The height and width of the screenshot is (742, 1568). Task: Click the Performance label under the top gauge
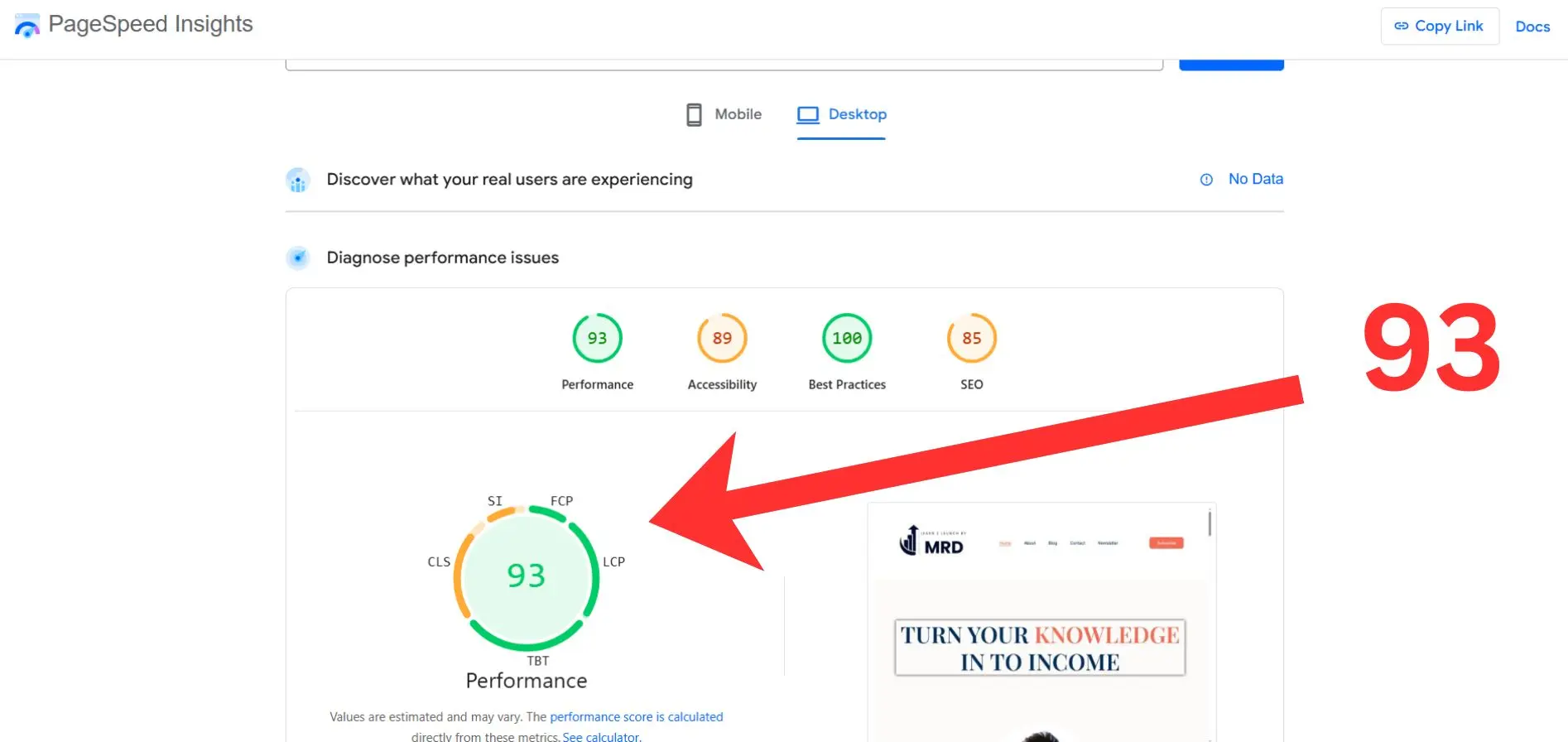coord(597,384)
